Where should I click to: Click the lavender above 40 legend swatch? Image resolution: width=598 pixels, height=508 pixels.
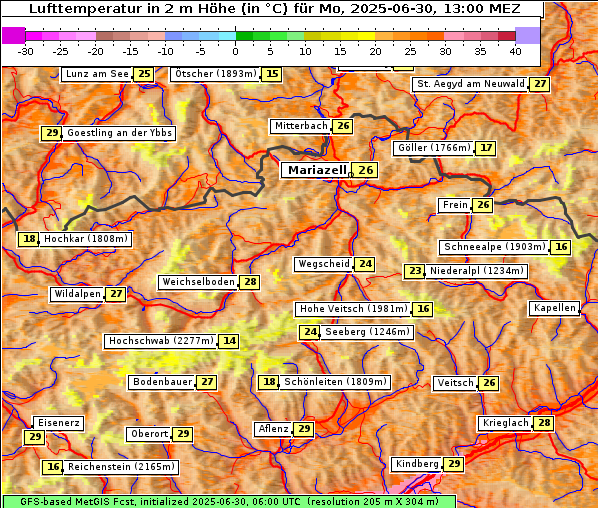coord(527,35)
